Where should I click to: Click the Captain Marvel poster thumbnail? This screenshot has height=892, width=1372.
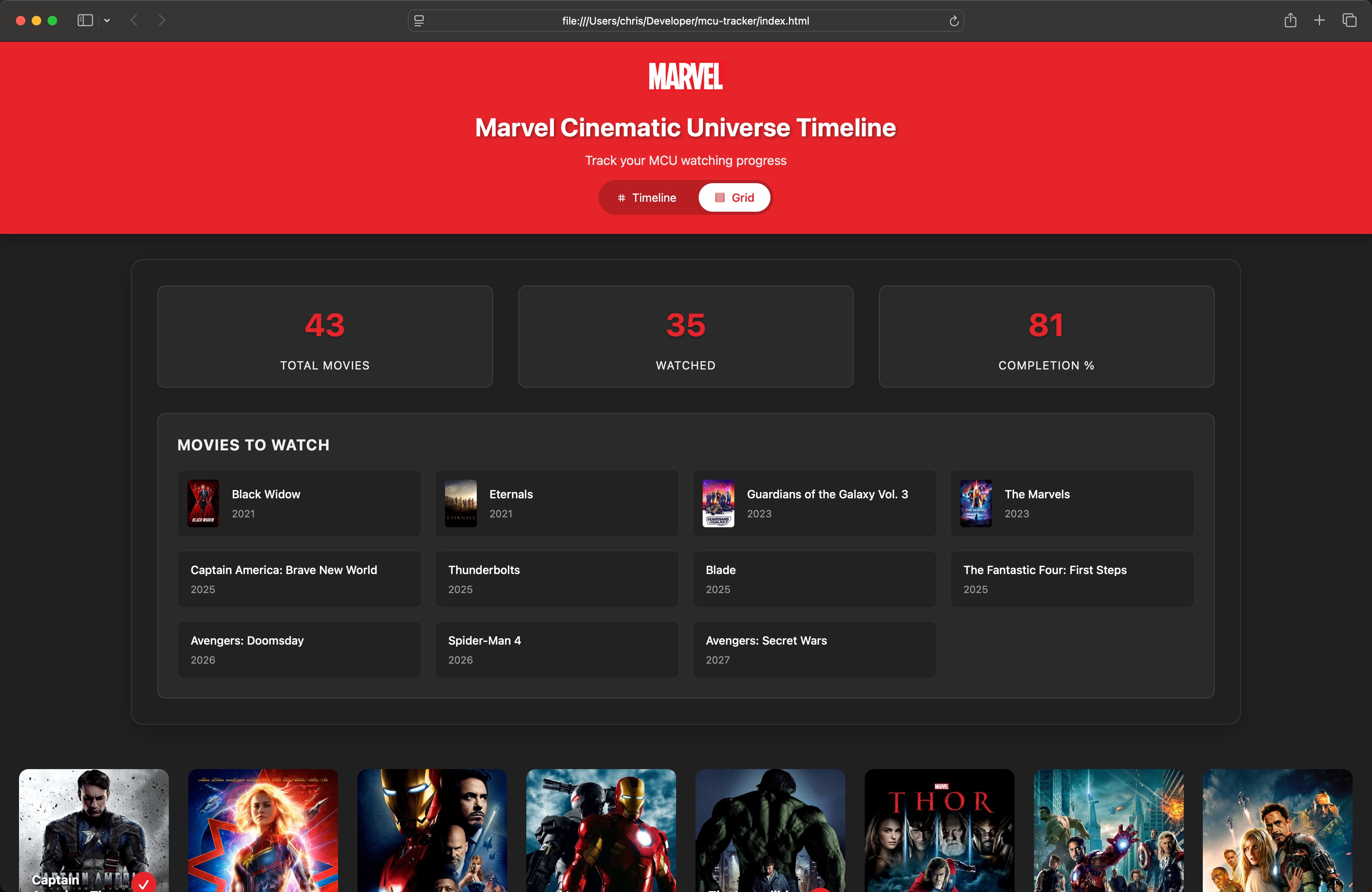tap(263, 830)
